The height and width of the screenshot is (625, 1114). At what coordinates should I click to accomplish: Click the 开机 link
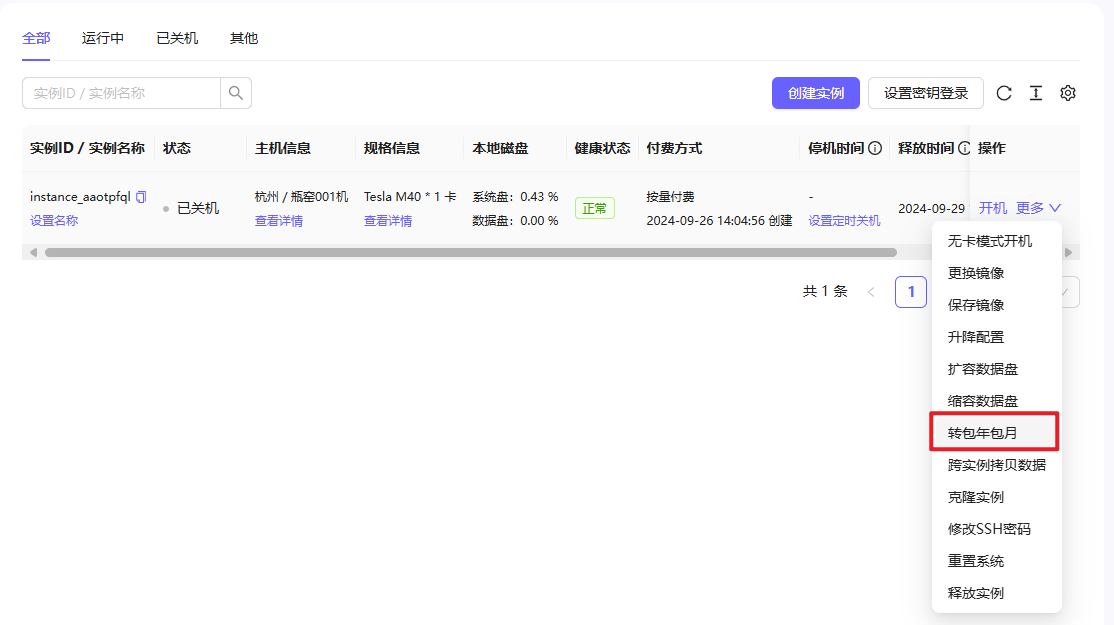[993, 208]
